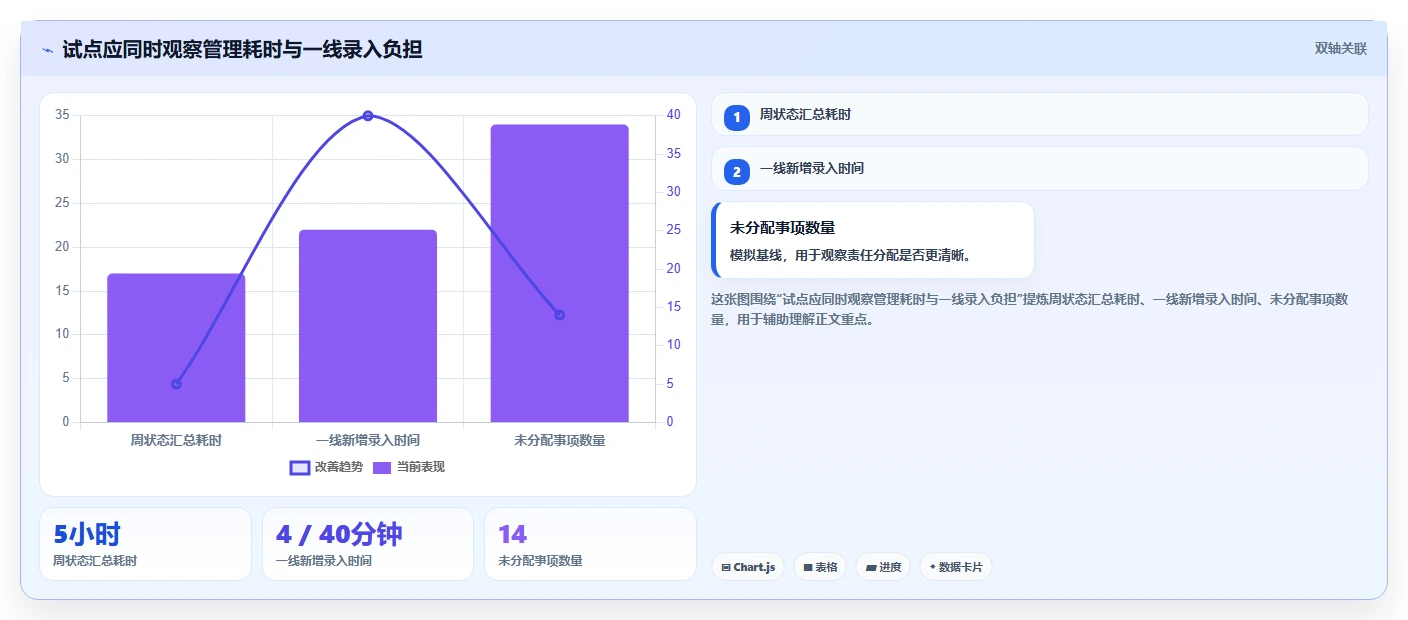
Task: Click the line point over 未分配事项数量 bar
Action: [559, 315]
